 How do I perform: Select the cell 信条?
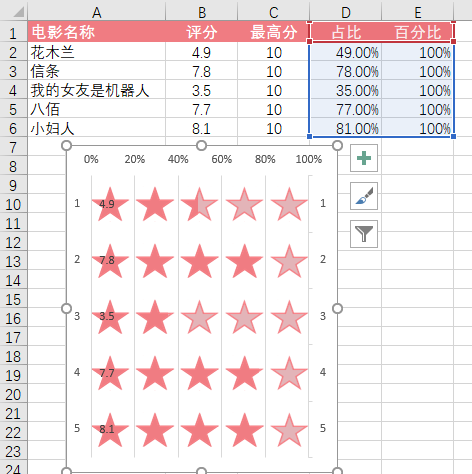pyautogui.click(x=97, y=71)
